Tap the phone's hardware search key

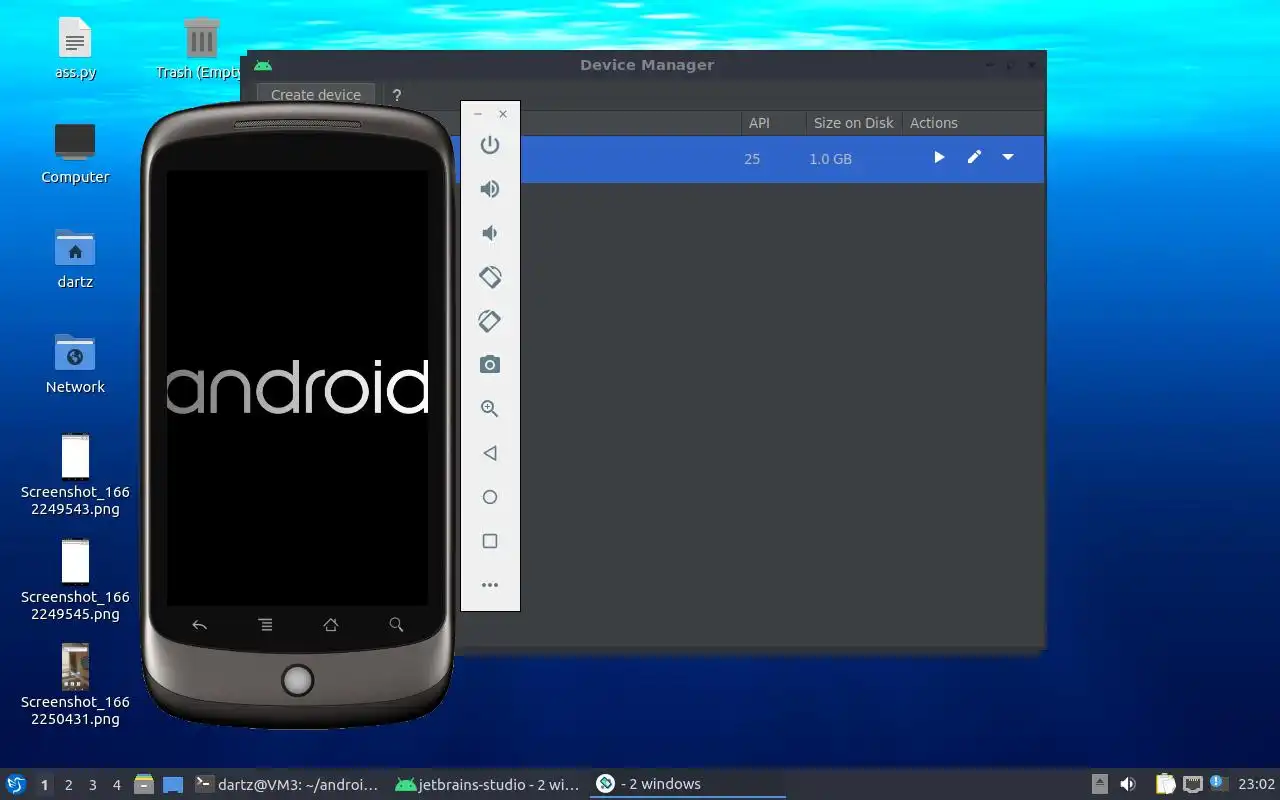pos(396,625)
